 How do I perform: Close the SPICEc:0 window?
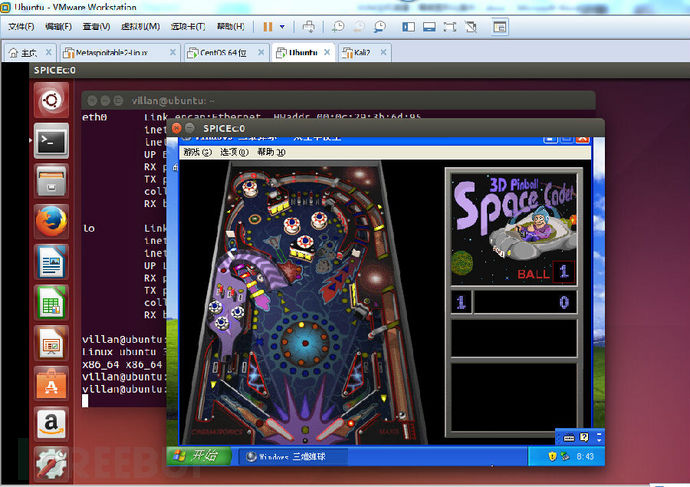tap(176, 128)
